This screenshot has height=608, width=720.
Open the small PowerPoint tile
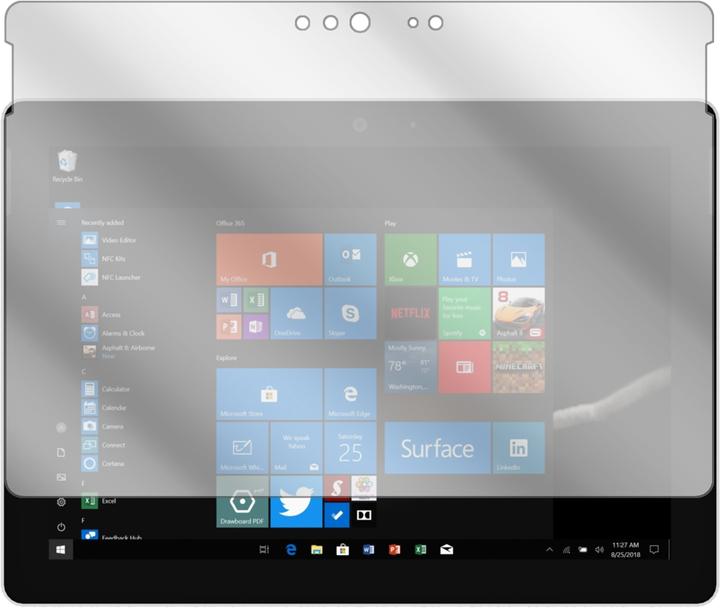pos(229,327)
